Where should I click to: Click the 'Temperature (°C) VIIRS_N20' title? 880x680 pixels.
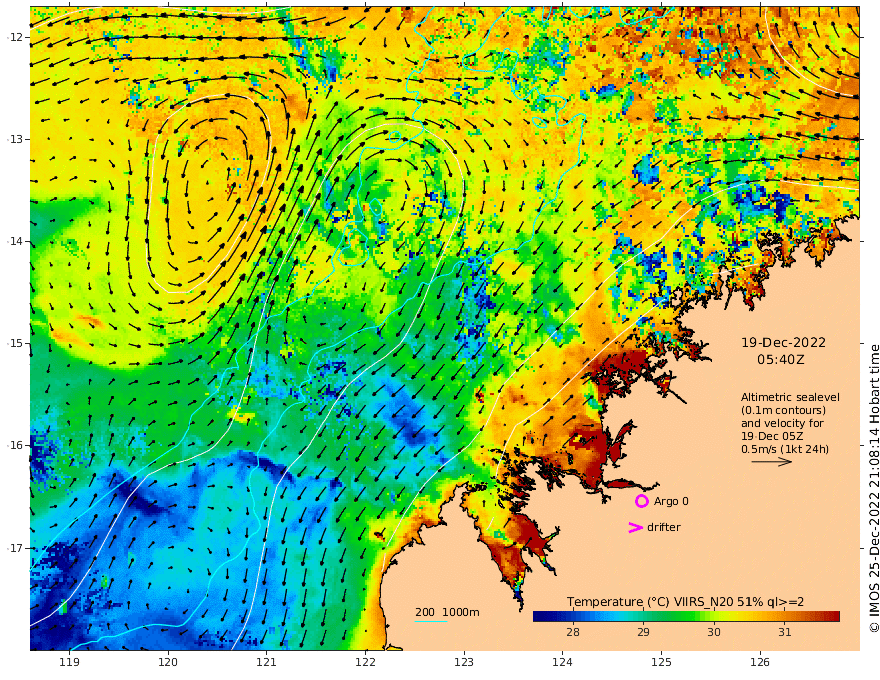[650, 602]
